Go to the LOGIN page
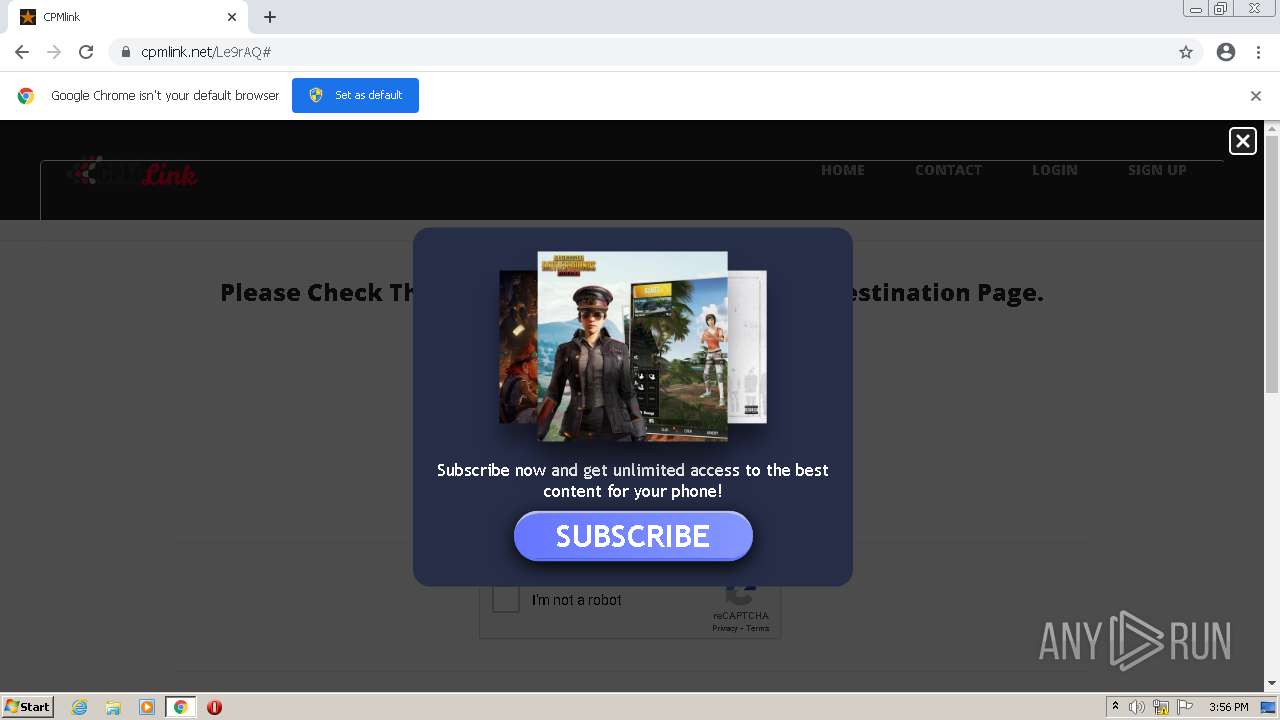The height and width of the screenshot is (720, 1280). pyautogui.click(x=1055, y=170)
